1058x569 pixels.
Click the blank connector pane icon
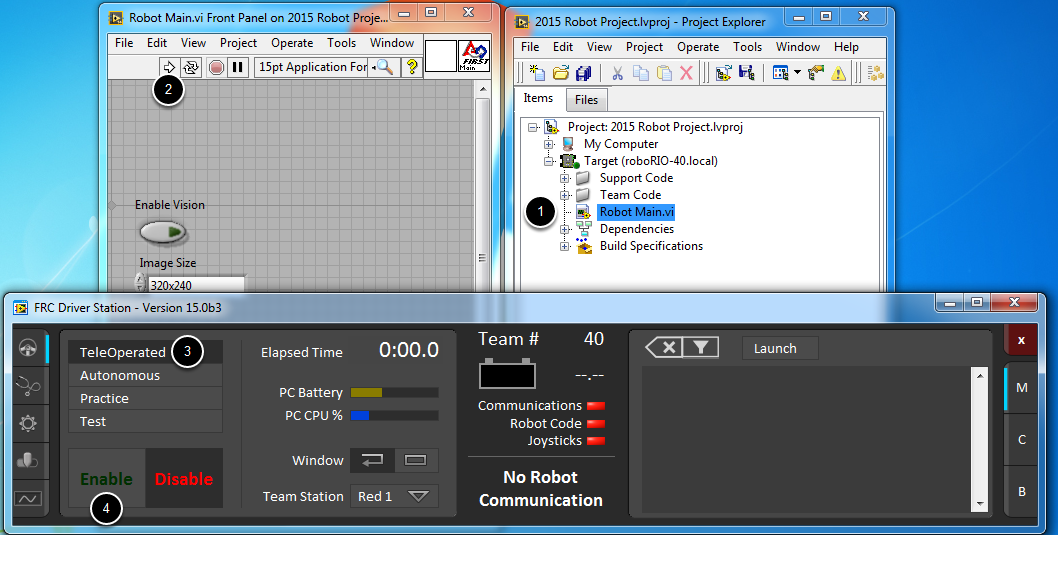(x=441, y=56)
